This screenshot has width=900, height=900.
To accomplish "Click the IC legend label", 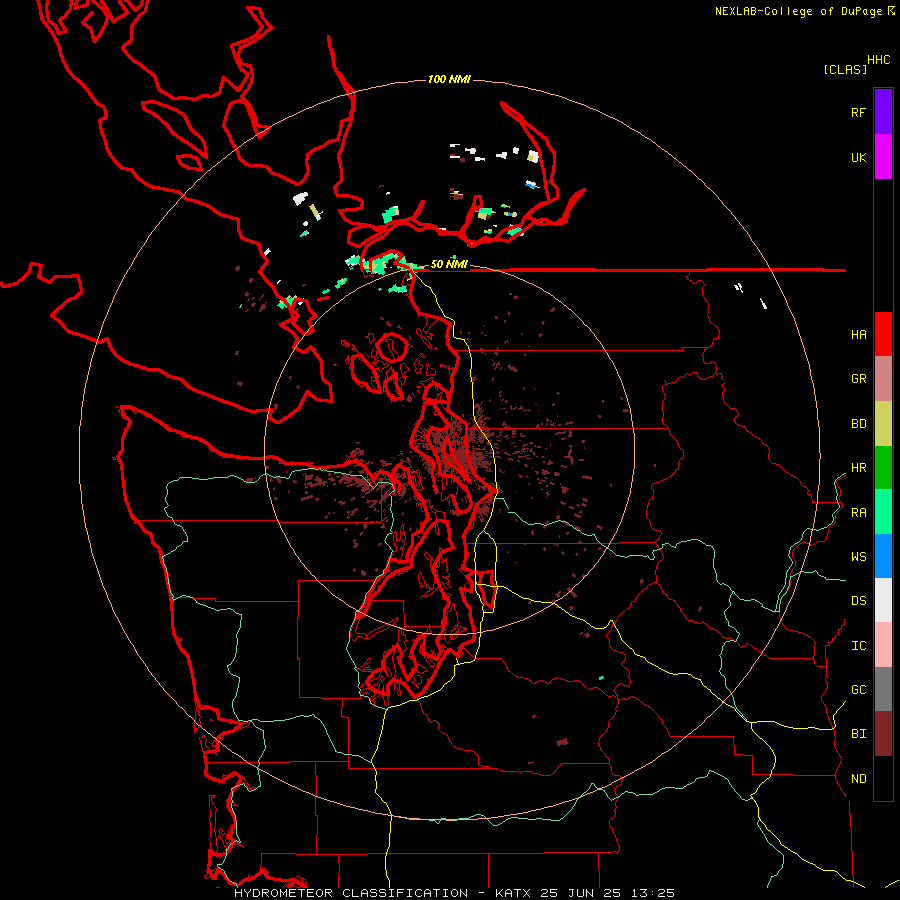I will pyautogui.click(x=859, y=645).
